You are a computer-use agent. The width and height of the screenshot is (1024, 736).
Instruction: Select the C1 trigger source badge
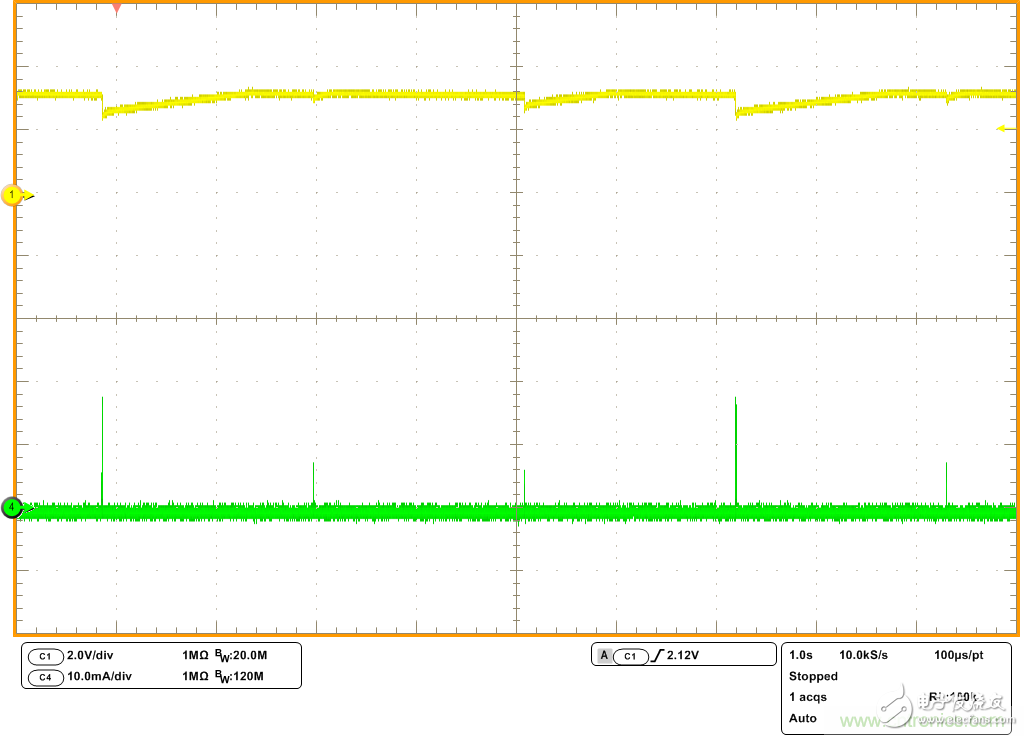tap(629, 656)
